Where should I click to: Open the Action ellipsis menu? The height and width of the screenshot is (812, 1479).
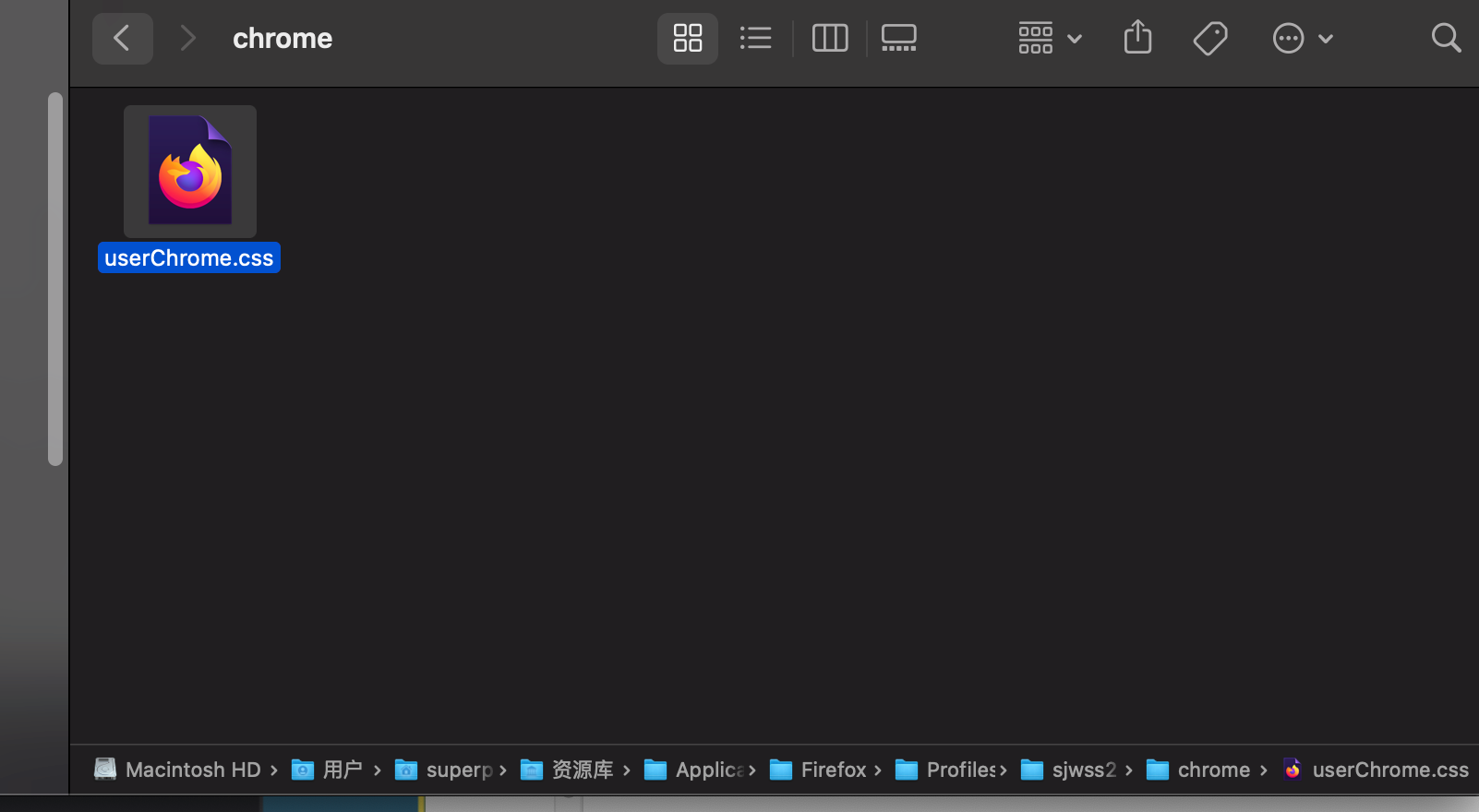(1303, 38)
